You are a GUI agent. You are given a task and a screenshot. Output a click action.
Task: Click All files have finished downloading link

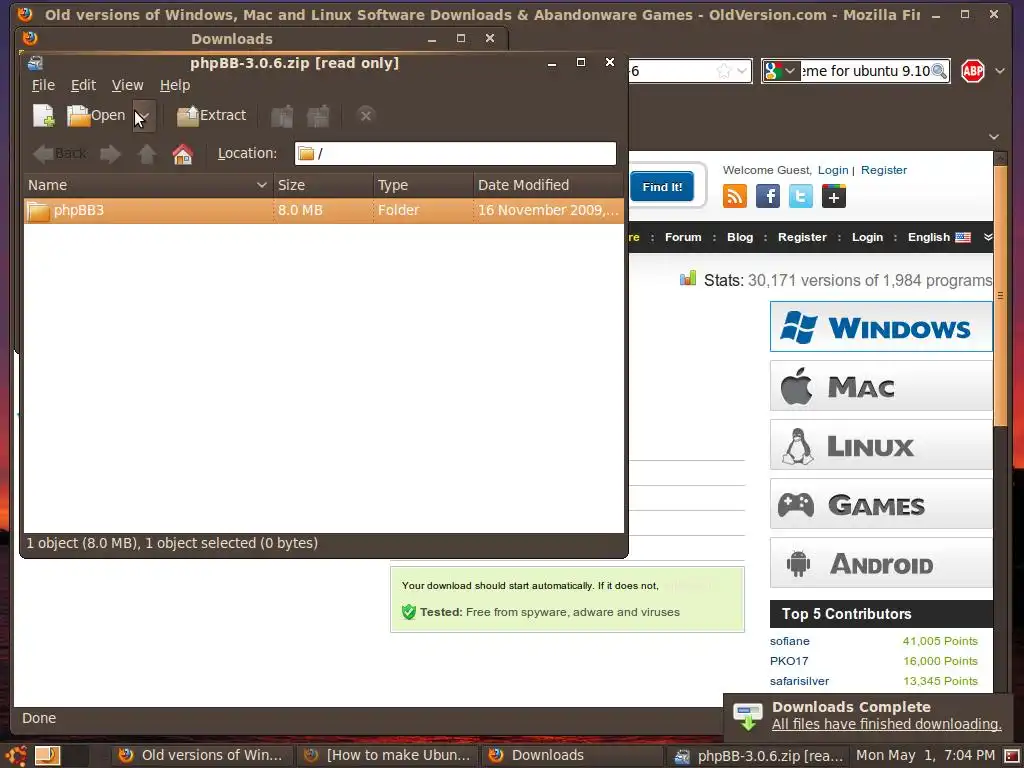coord(886,724)
